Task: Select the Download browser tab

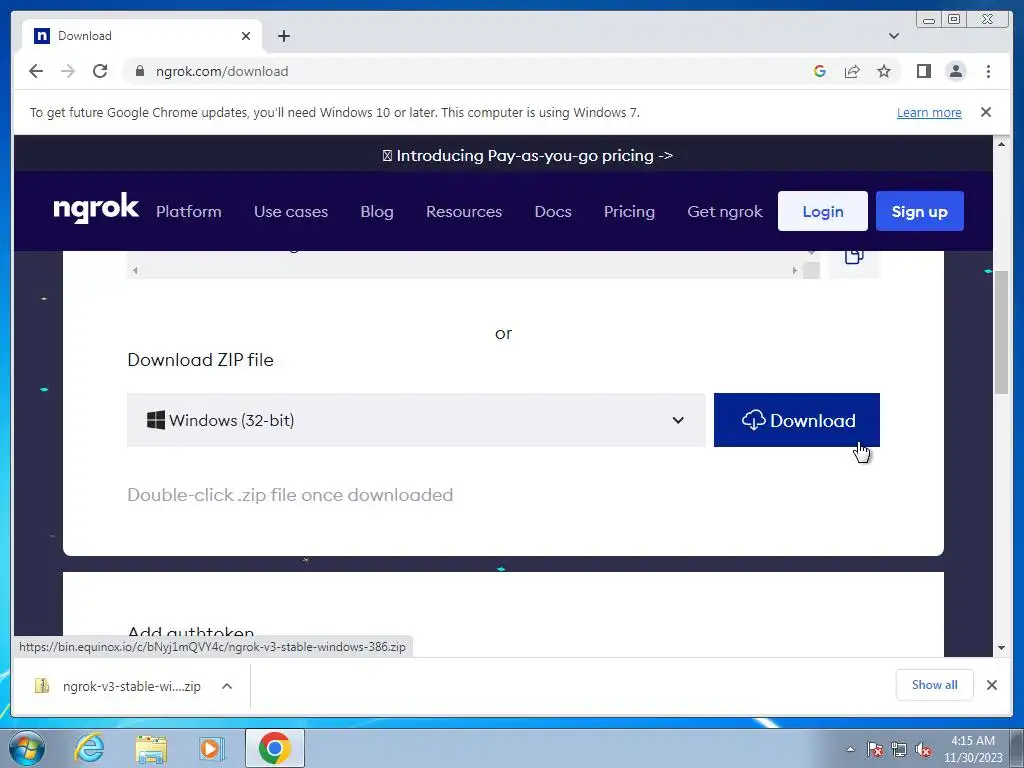Action: coord(142,36)
